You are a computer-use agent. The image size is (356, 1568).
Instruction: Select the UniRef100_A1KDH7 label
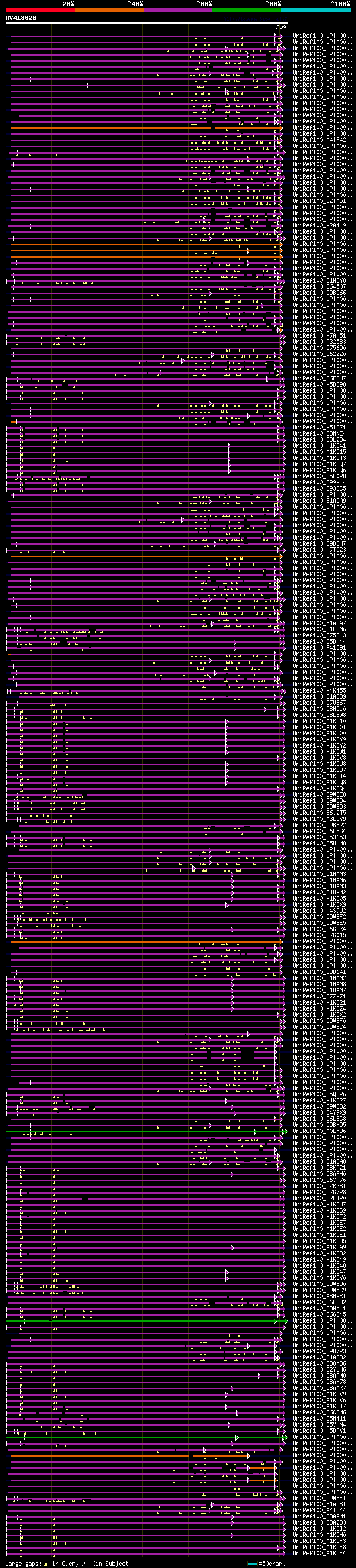(319, 1204)
